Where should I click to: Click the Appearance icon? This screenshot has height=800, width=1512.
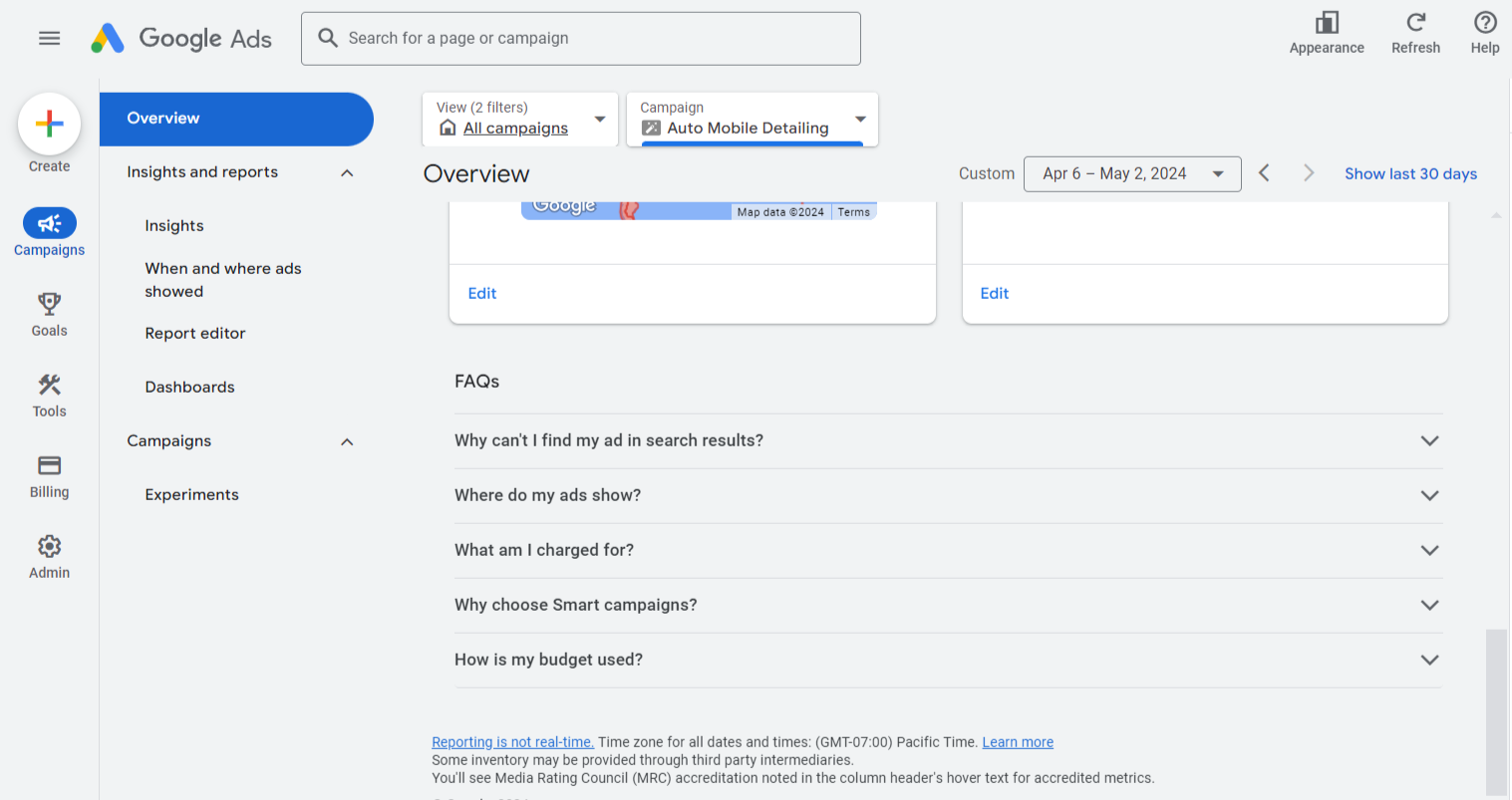coord(1326,23)
